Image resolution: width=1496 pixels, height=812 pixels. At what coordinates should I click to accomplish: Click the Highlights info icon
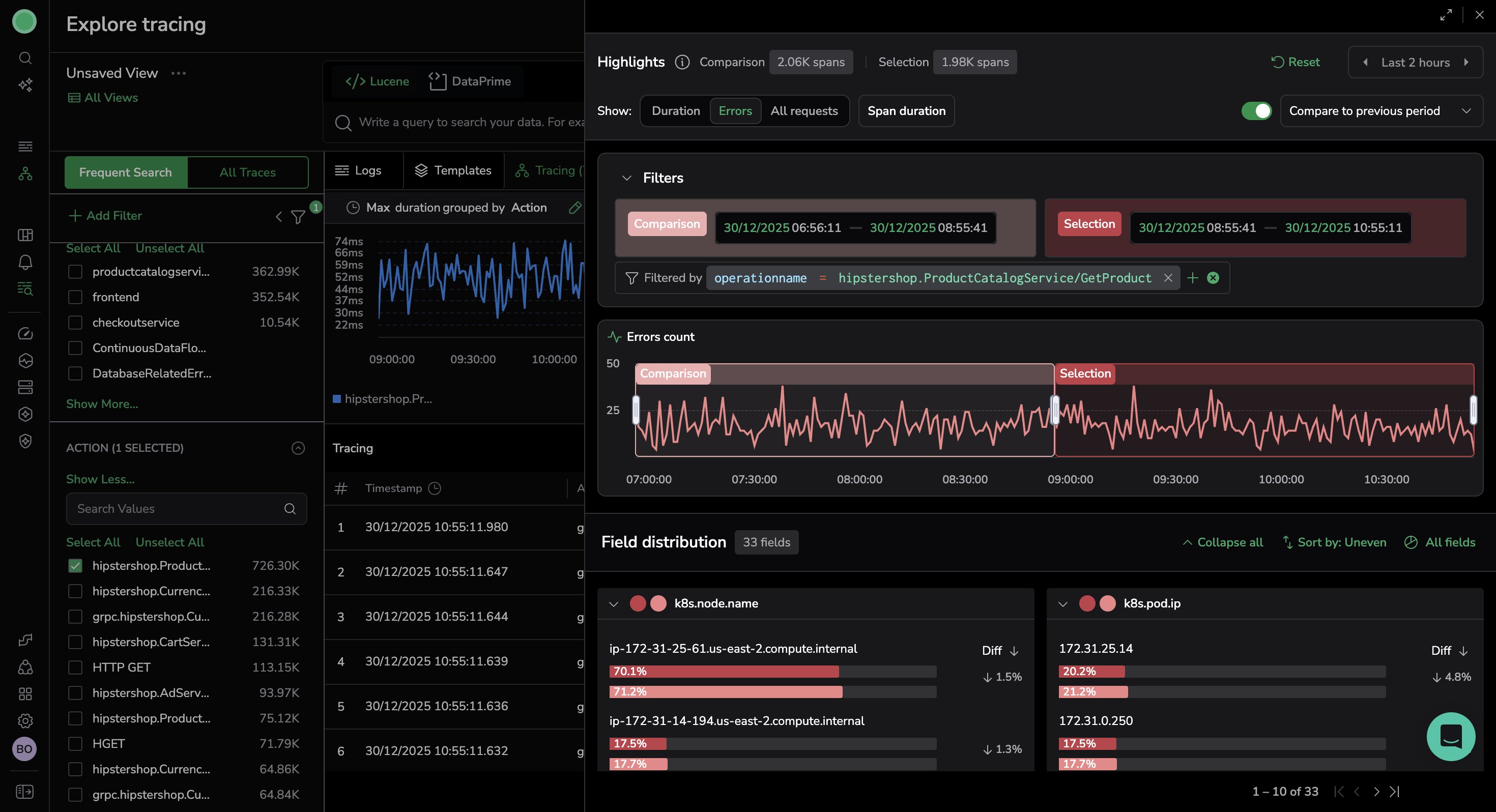(682, 62)
